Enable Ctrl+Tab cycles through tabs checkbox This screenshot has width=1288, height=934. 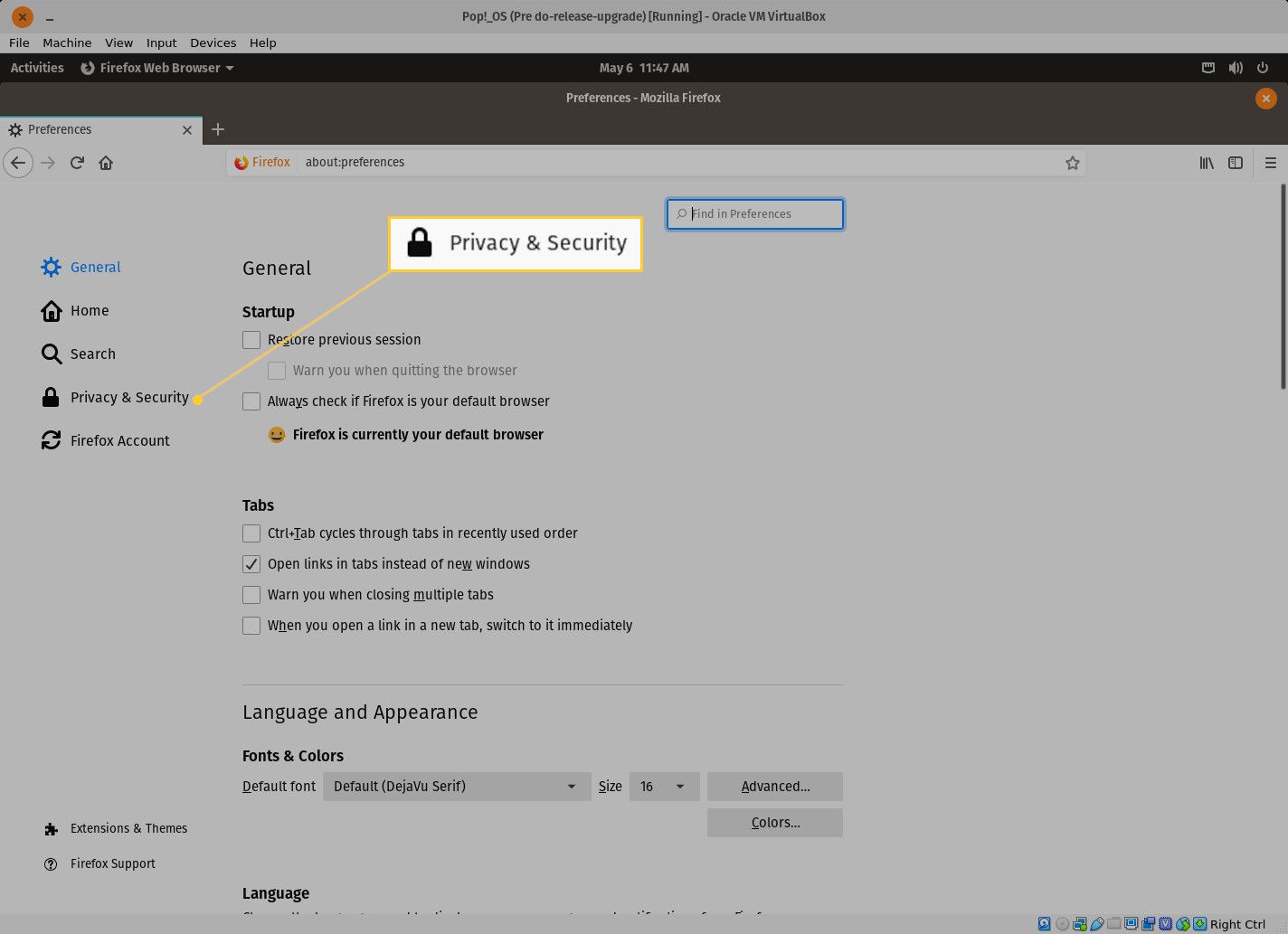(251, 533)
